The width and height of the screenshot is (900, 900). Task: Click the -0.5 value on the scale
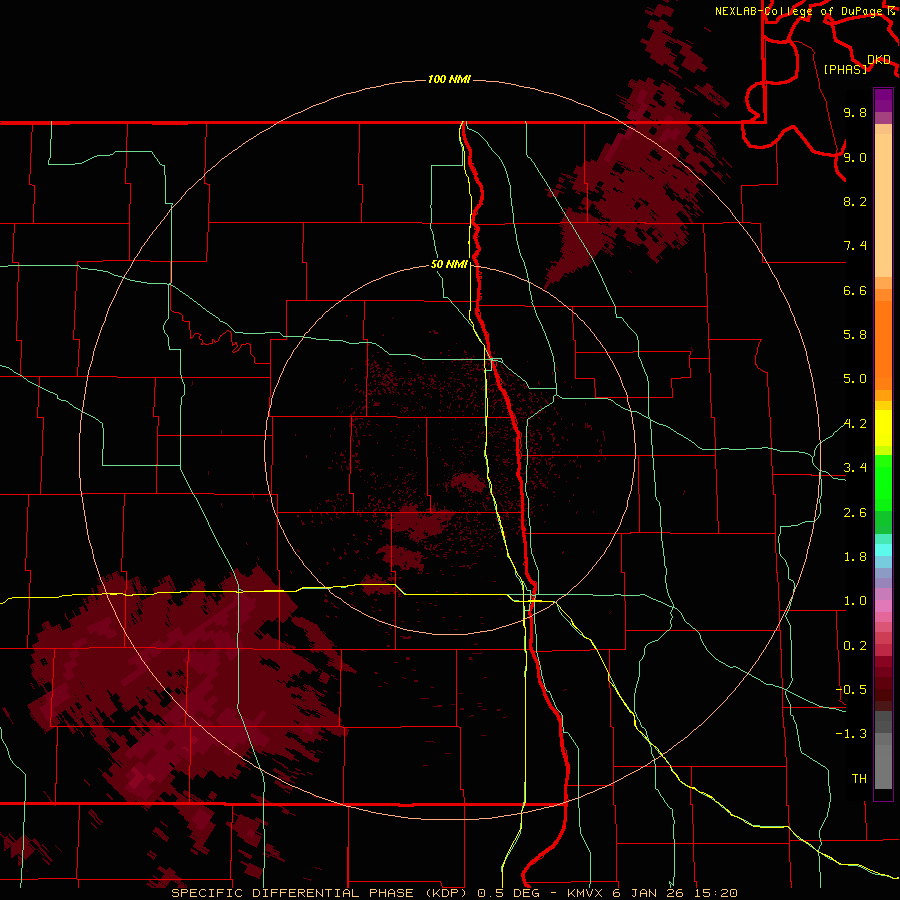pos(851,690)
